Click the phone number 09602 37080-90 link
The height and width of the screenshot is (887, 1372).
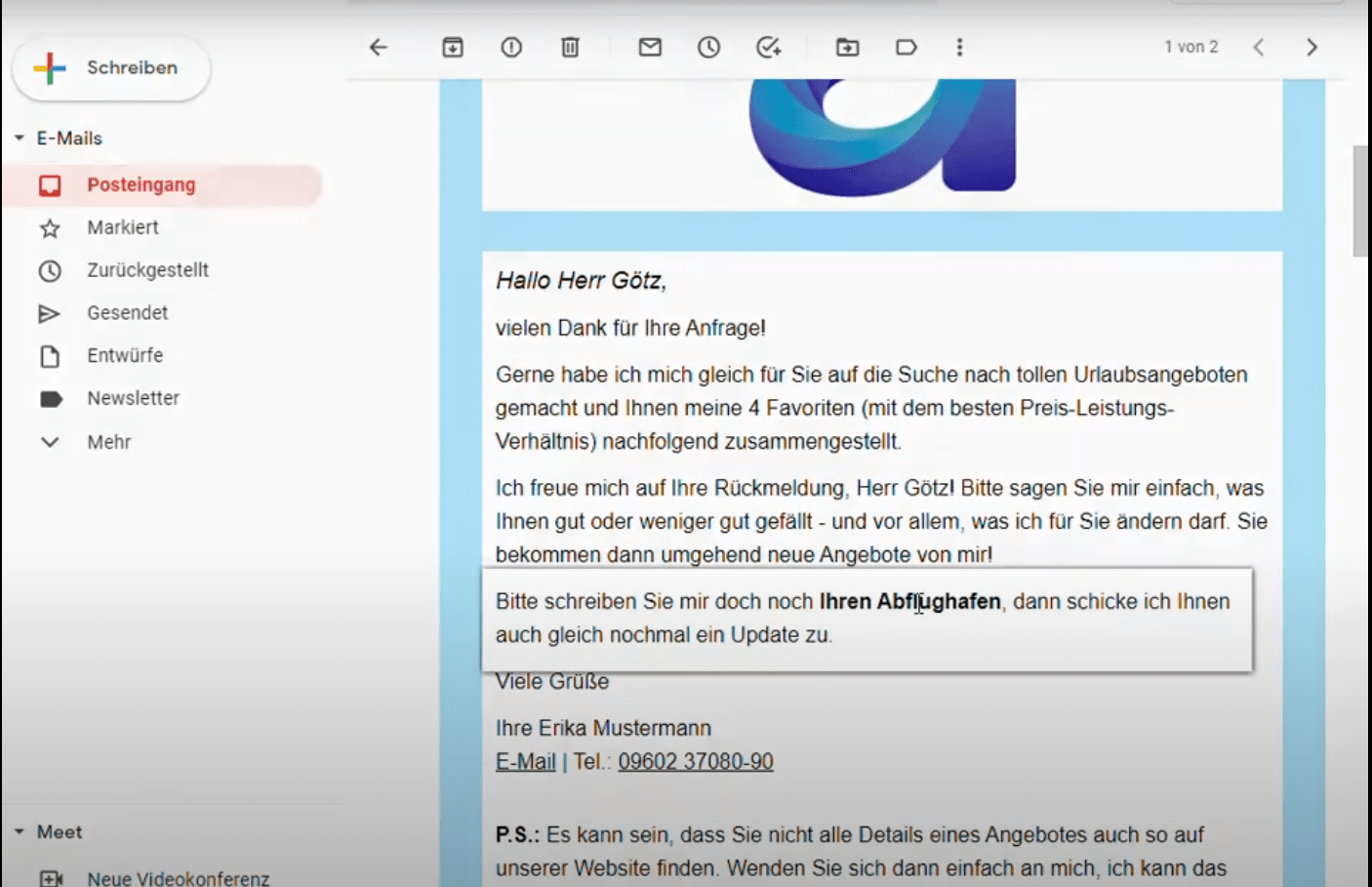click(695, 762)
